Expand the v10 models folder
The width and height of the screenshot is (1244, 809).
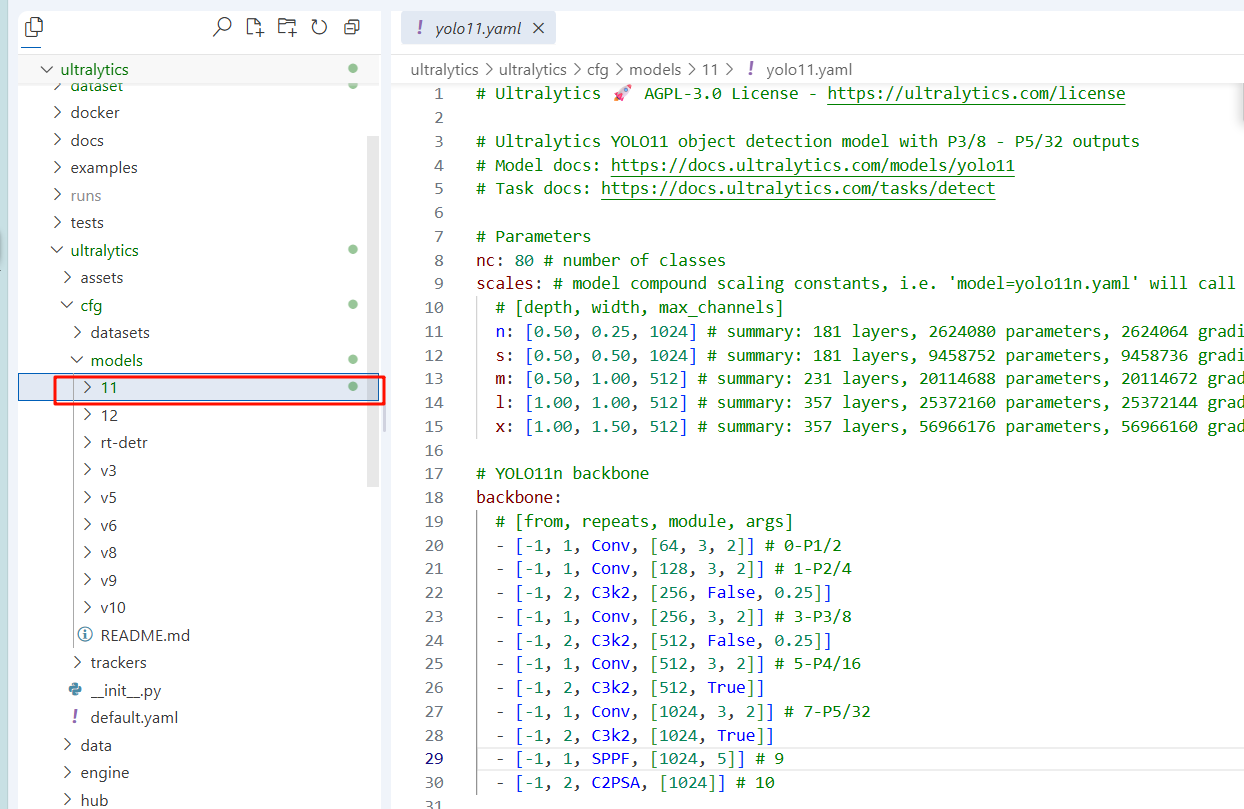112,607
